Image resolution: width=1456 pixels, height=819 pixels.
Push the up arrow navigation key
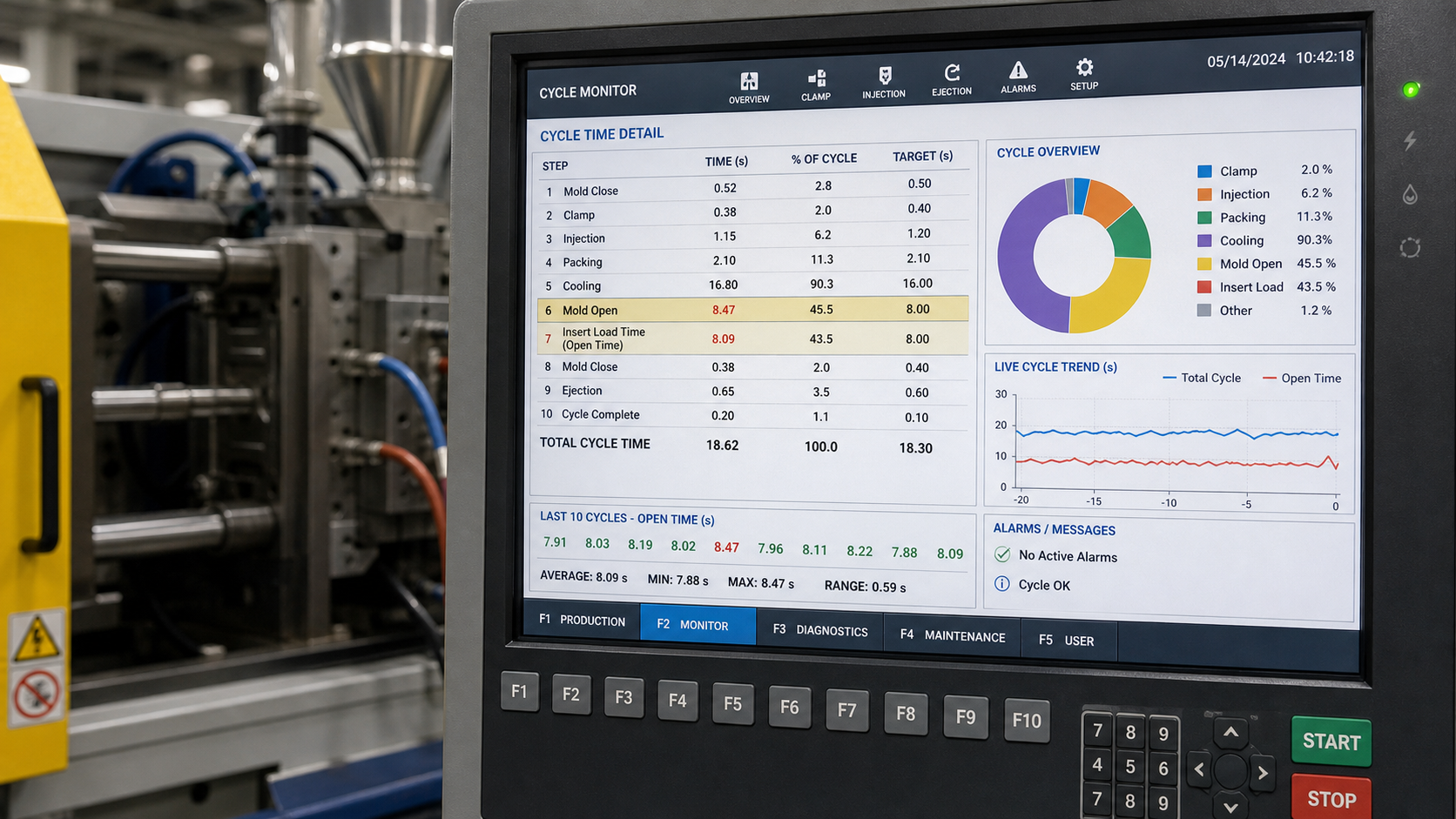click(1230, 733)
